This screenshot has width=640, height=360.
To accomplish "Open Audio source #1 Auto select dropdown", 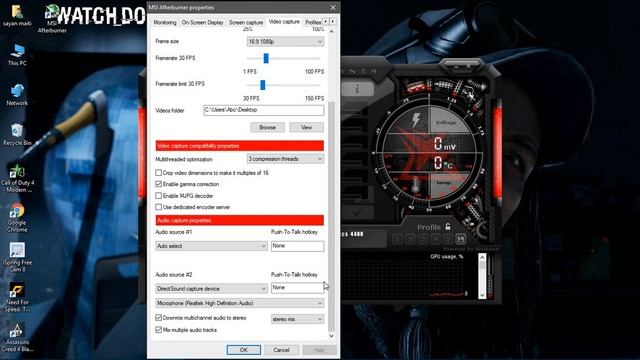I will (211, 246).
